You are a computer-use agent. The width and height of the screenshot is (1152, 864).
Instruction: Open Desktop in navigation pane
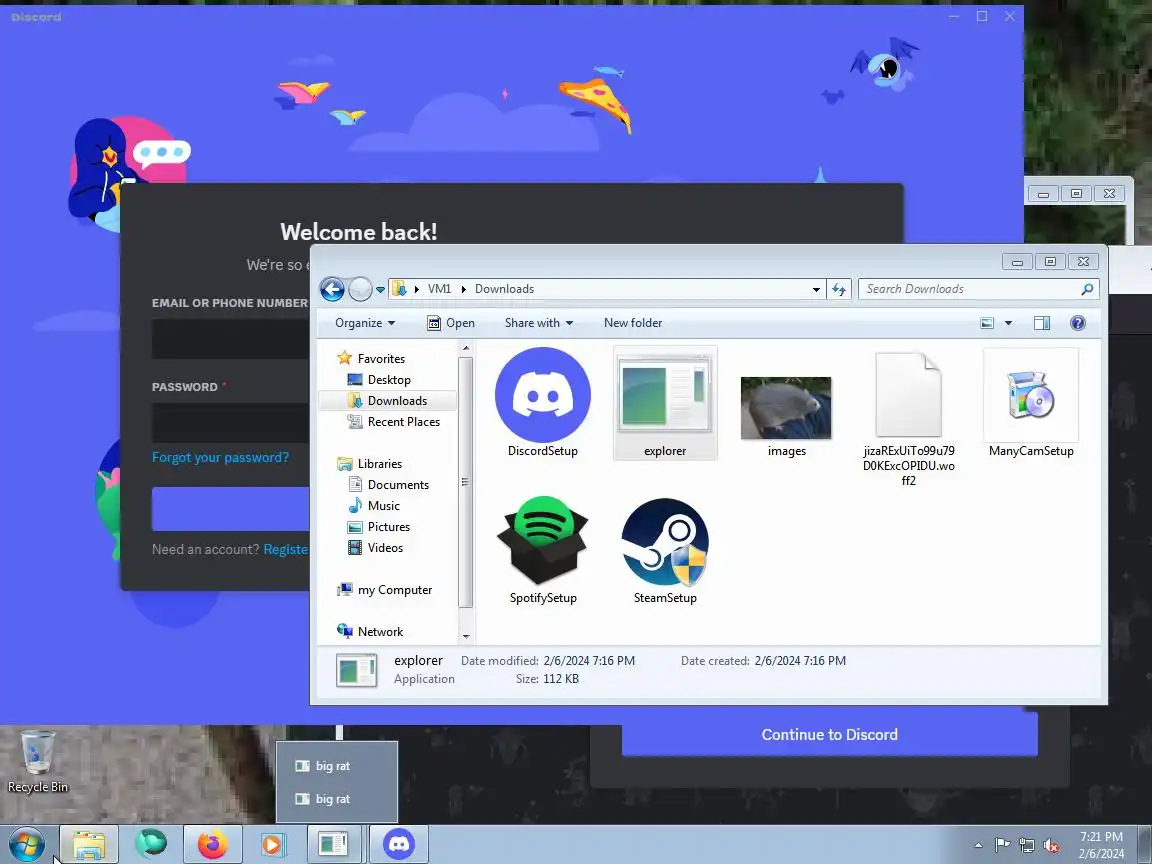378,380
